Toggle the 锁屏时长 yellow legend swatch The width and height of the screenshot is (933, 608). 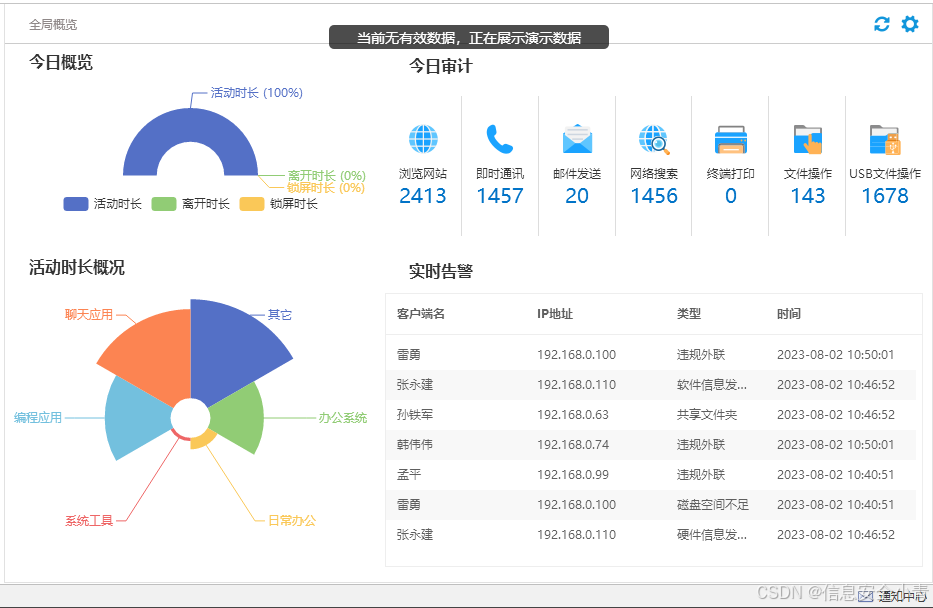[x=252, y=204]
